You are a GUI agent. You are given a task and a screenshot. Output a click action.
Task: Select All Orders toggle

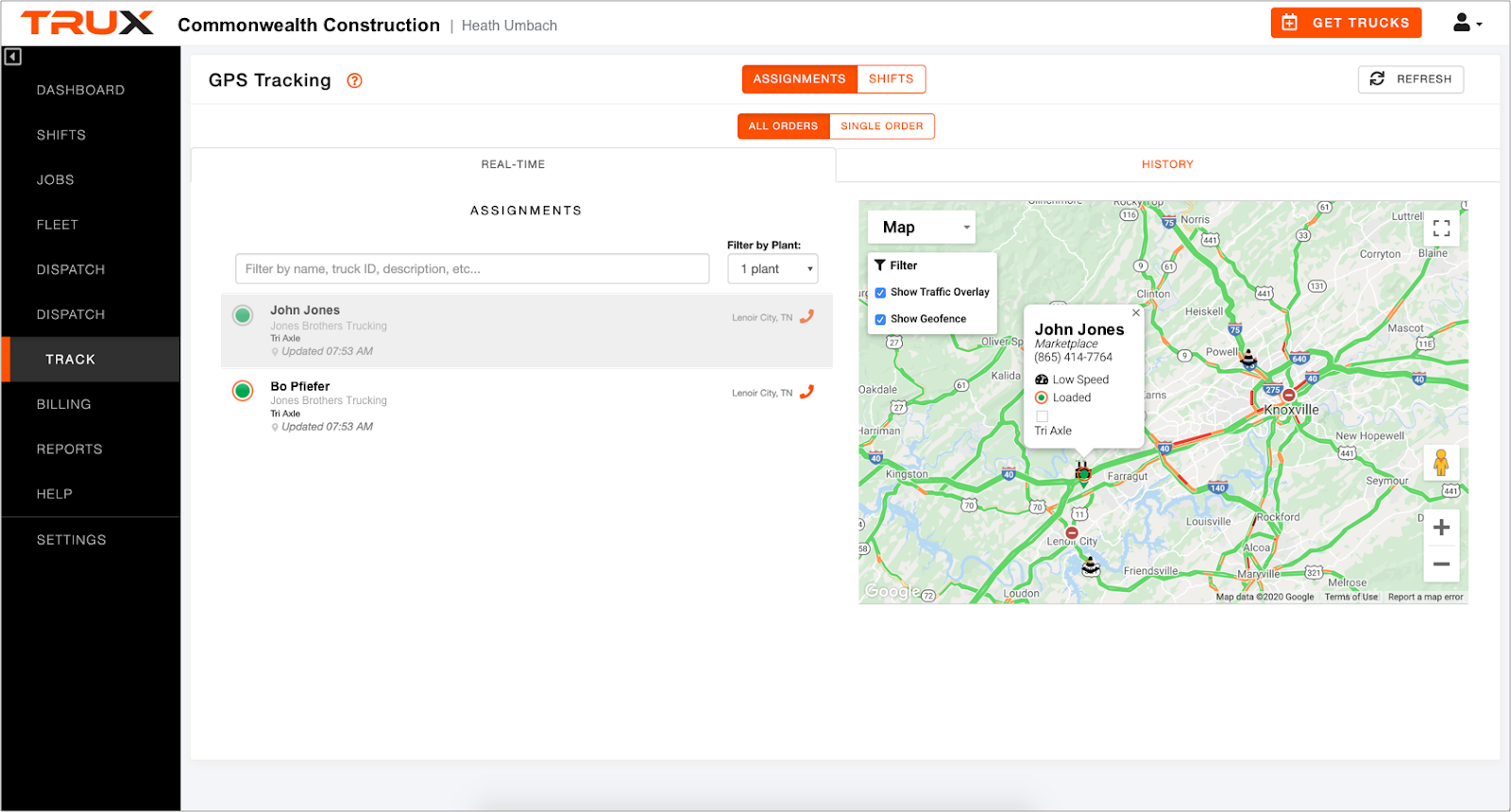(x=783, y=127)
